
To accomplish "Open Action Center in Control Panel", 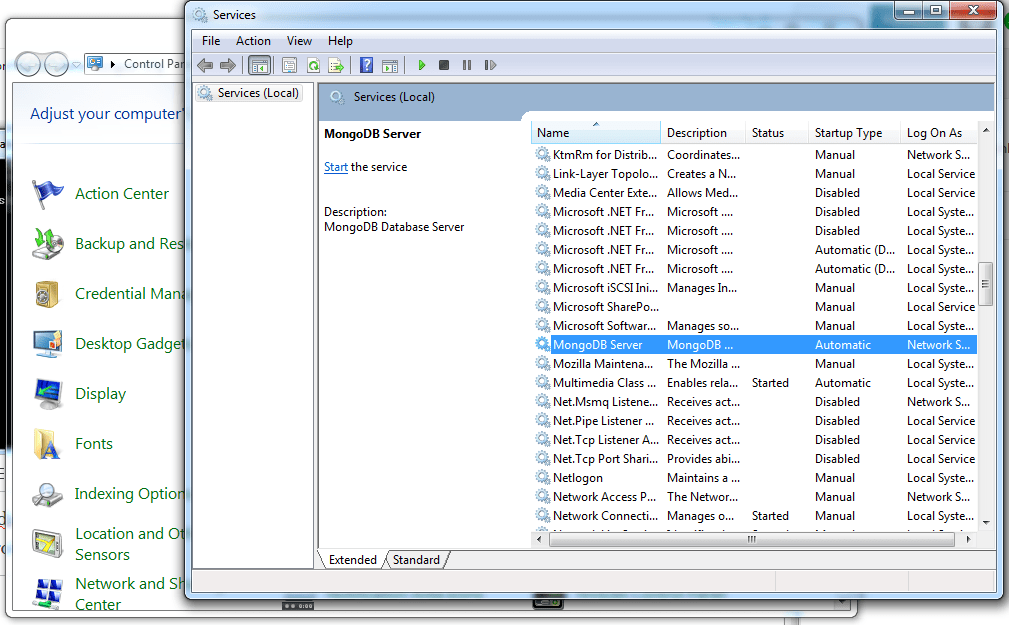I will [121, 194].
